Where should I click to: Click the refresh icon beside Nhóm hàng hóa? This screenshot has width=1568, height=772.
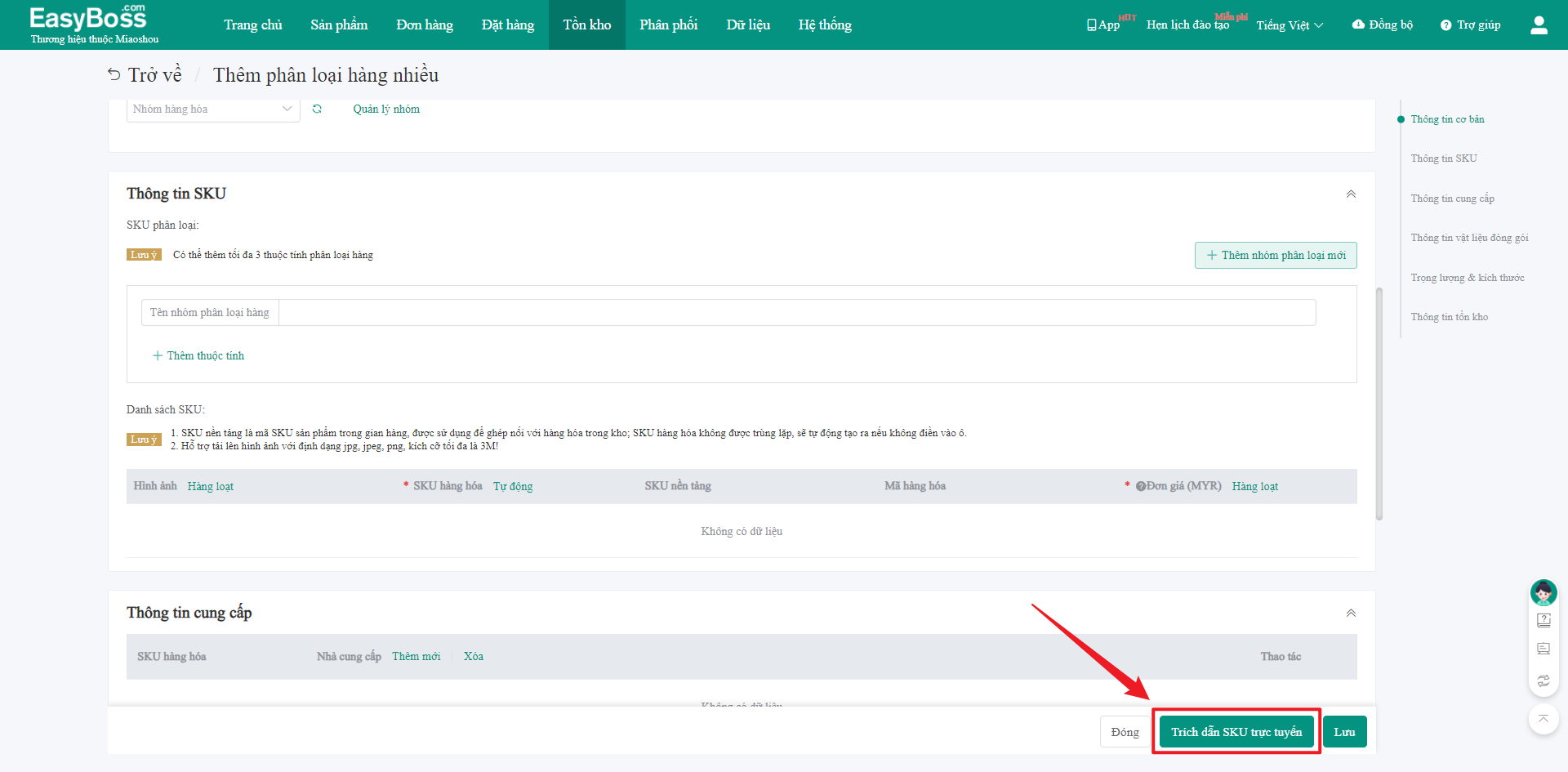(x=317, y=109)
